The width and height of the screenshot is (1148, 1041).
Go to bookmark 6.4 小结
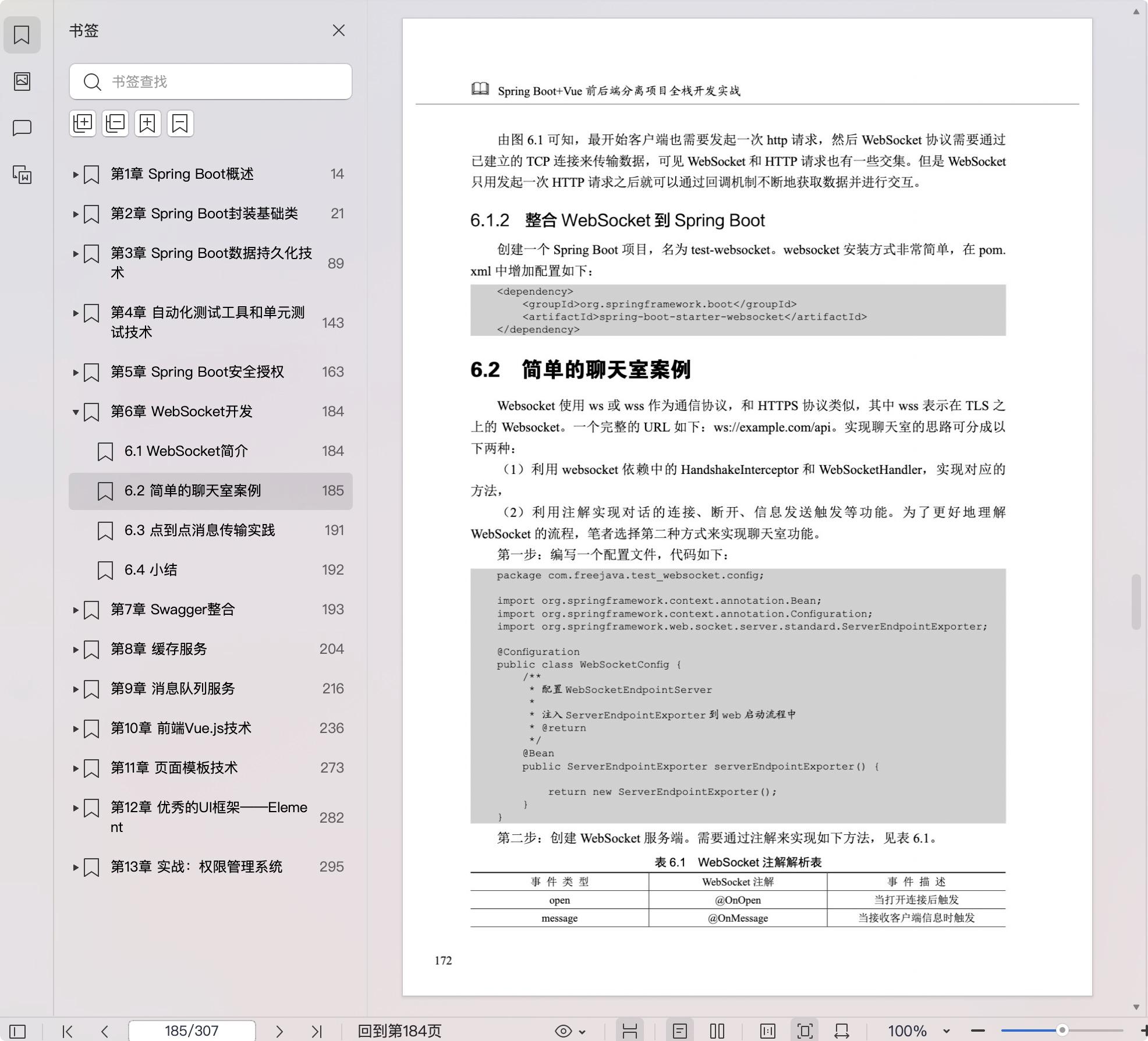(x=211, y=570)
